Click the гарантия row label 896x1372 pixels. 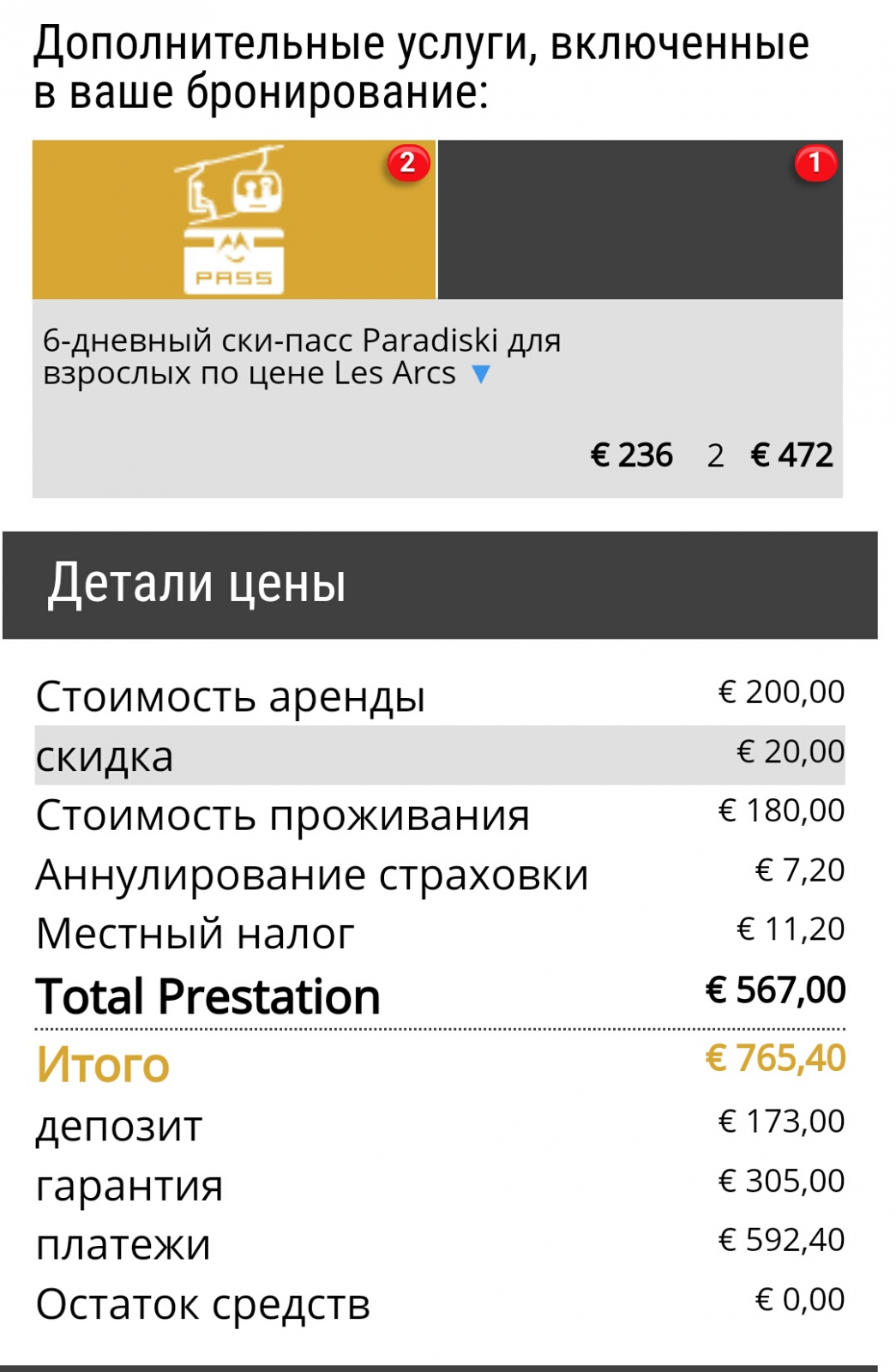(x=129, y=1187)
